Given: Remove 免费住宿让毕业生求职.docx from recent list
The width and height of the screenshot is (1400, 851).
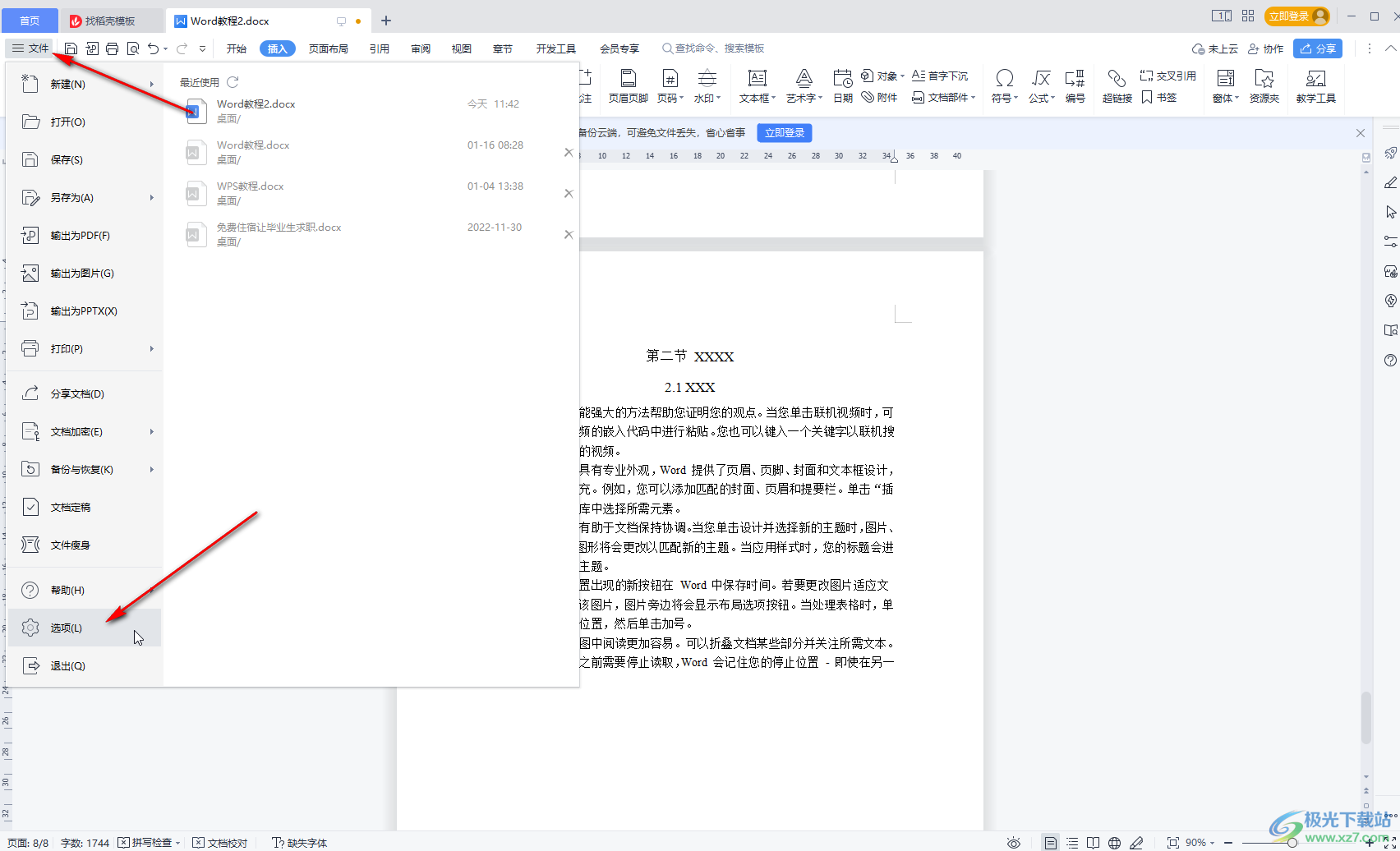Looking at the screenshot, I should coord(569,234).
